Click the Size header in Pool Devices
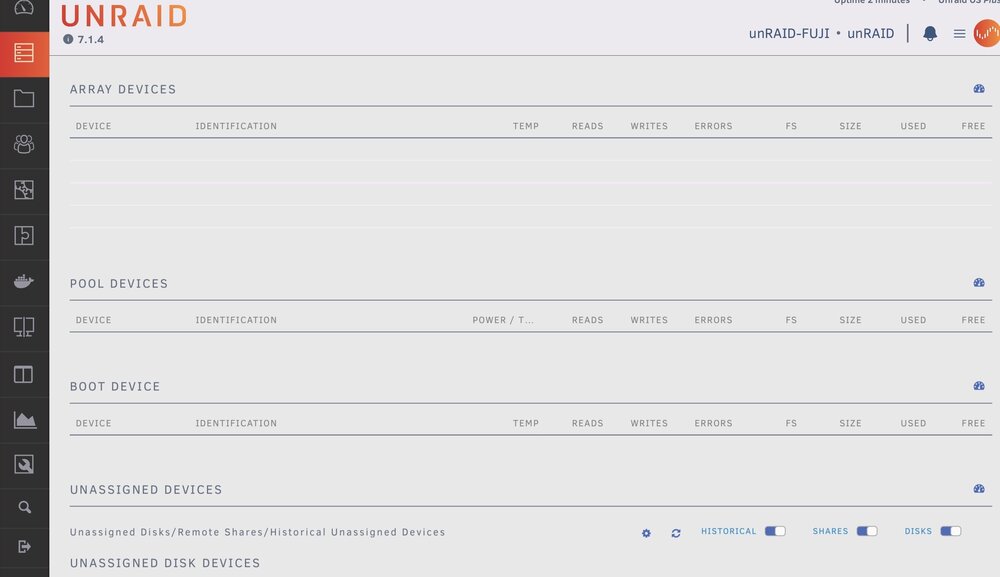The height and width of the screenshot is (577, 1000). (850, 320)
